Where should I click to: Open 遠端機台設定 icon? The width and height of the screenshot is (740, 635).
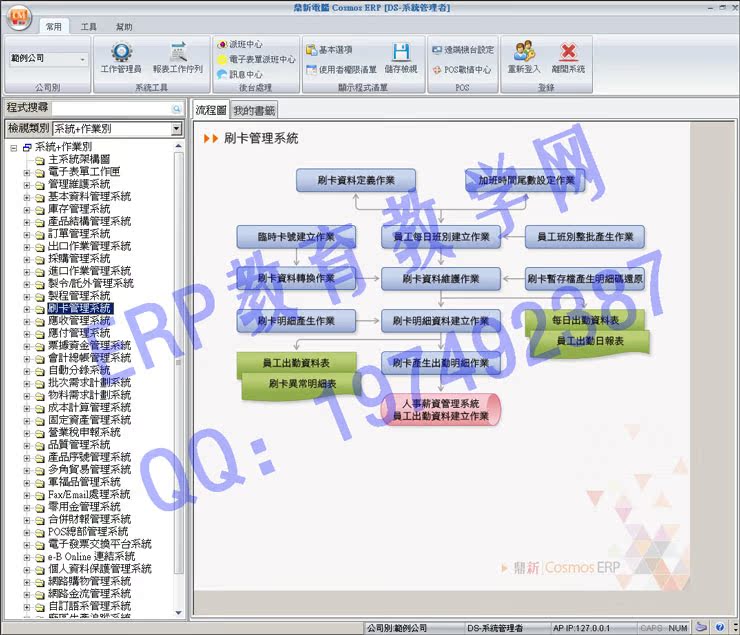pos(437,50)
